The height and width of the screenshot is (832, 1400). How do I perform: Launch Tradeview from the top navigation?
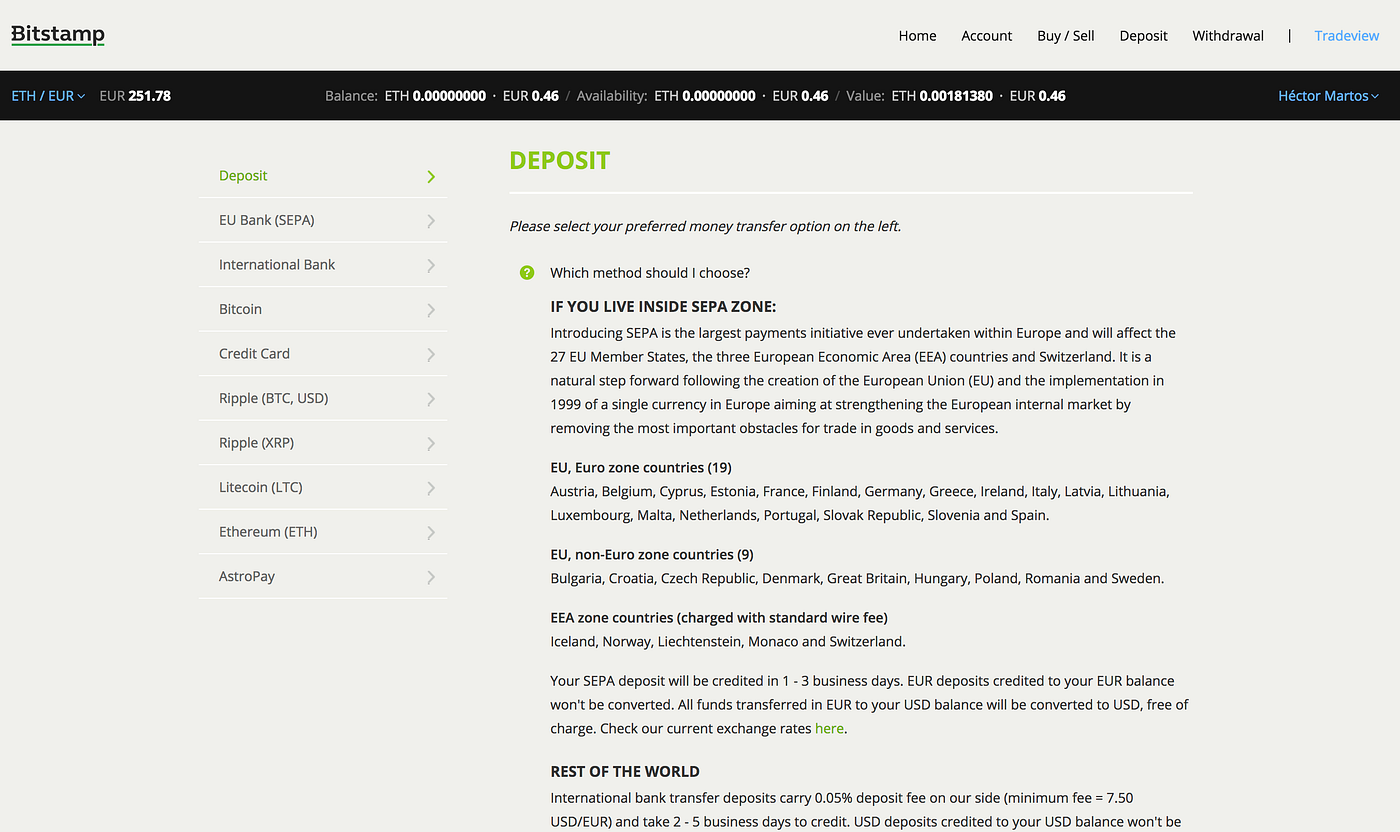[x=1346, y=36]
